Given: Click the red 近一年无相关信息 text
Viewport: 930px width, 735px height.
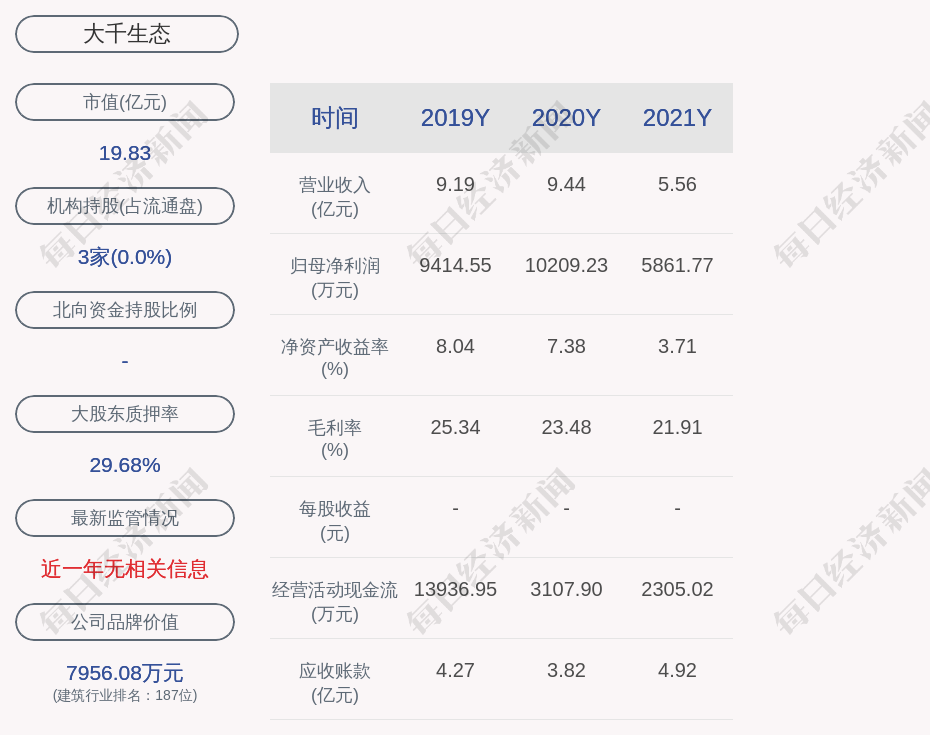Looking at the screenshot, I should point(125,569).
